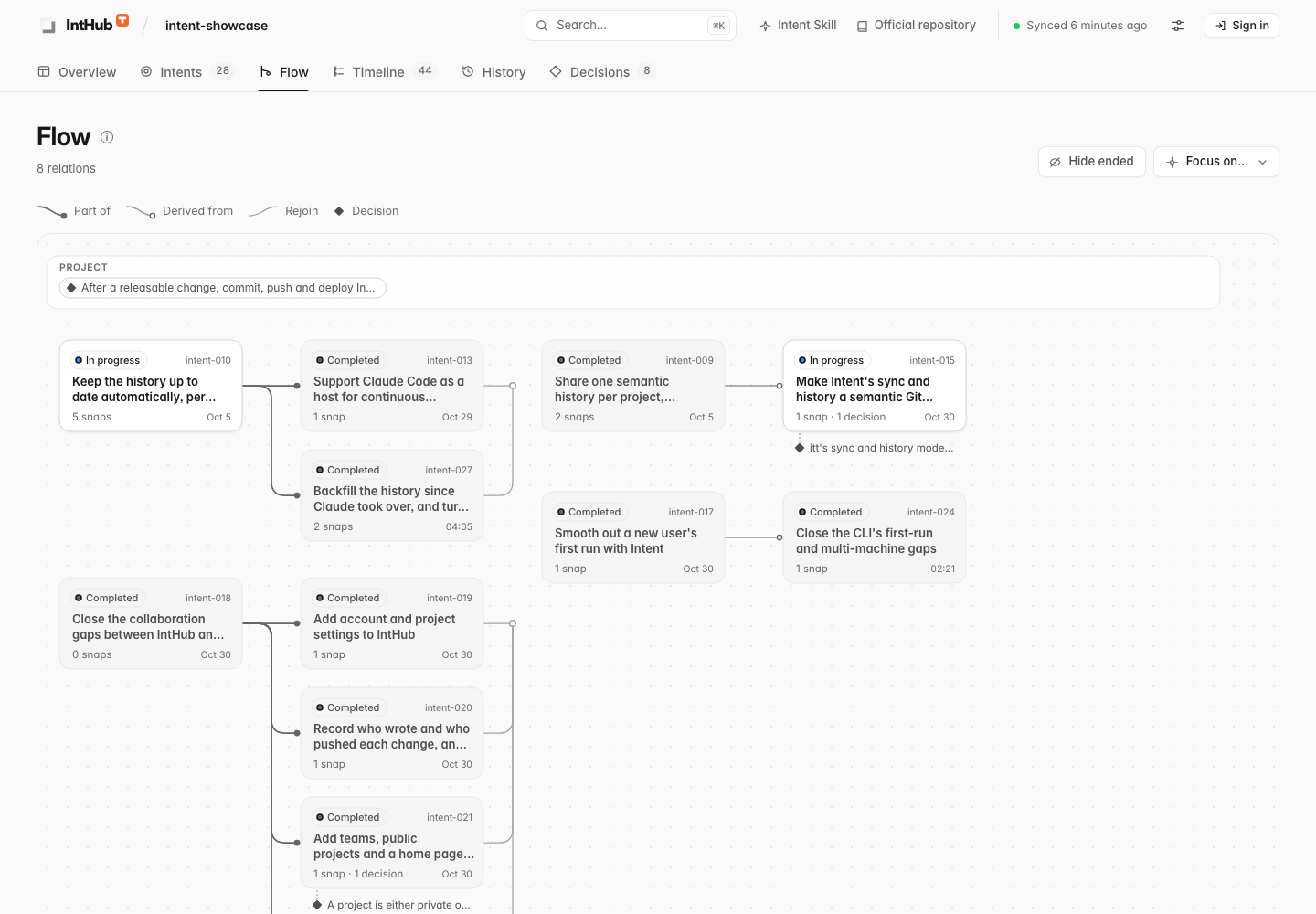The width and height of the screenshot is (1316, 914).
Task: Open intent-020 card 'Record who wrote and who pushed'
Action: 392,733
